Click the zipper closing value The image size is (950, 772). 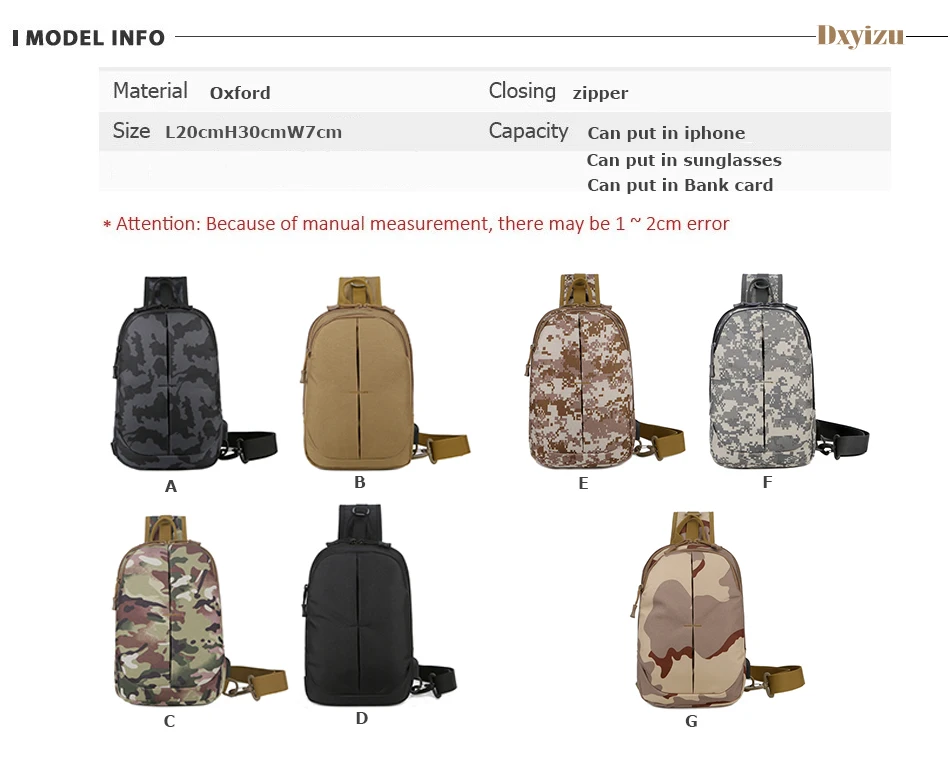600,93
